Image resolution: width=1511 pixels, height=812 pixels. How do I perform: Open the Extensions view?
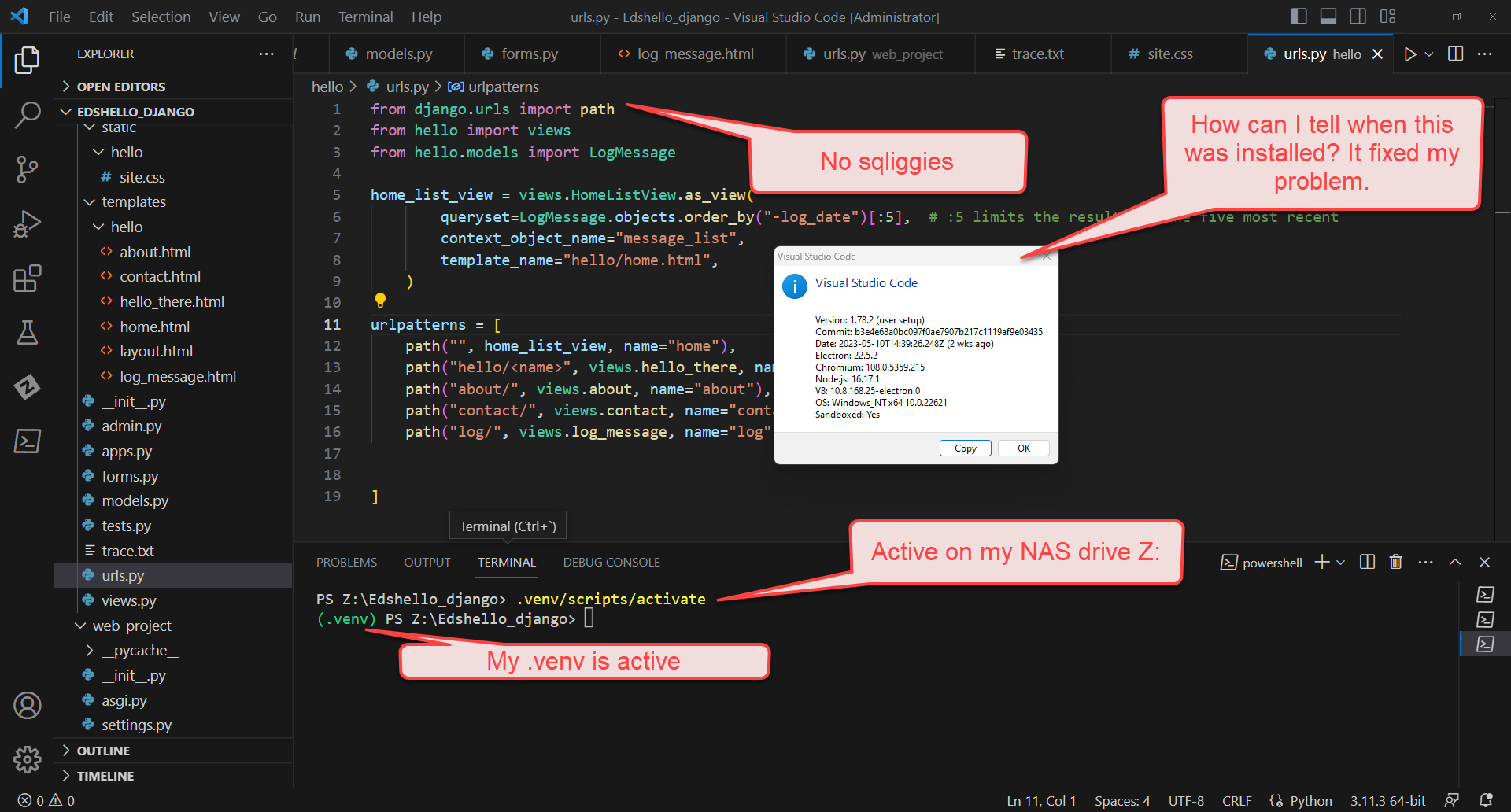[x=28, y=278]
